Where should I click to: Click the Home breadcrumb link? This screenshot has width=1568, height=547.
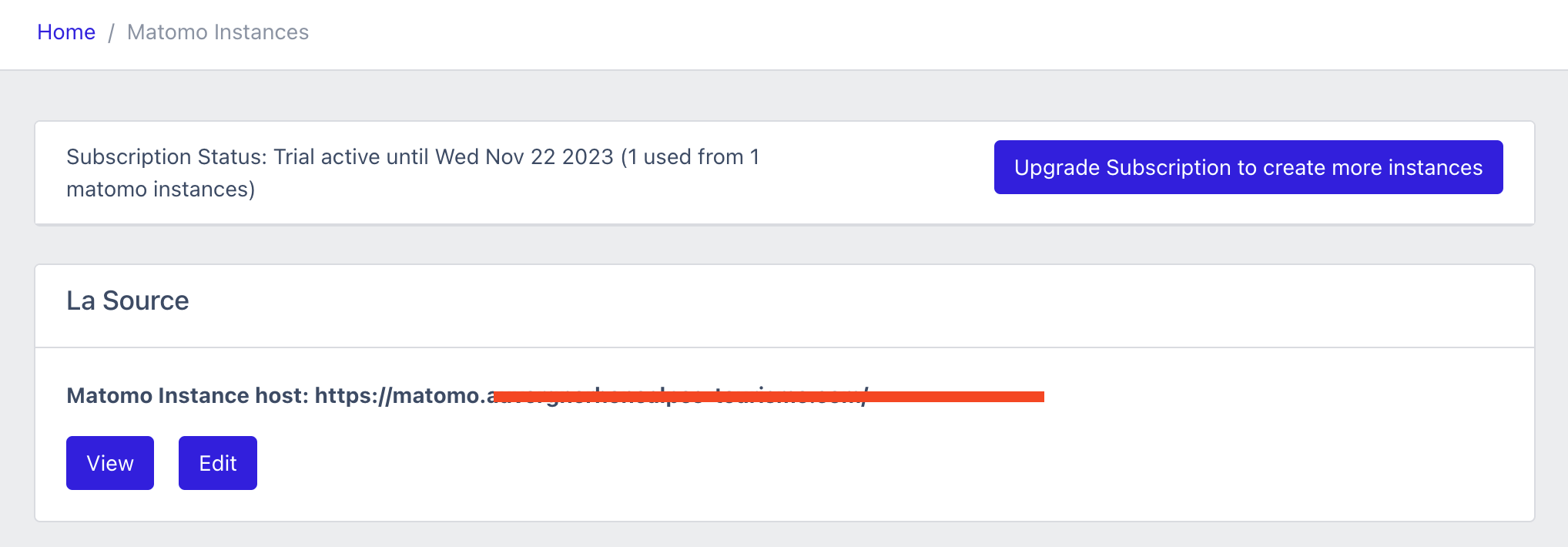pos(66,32)
